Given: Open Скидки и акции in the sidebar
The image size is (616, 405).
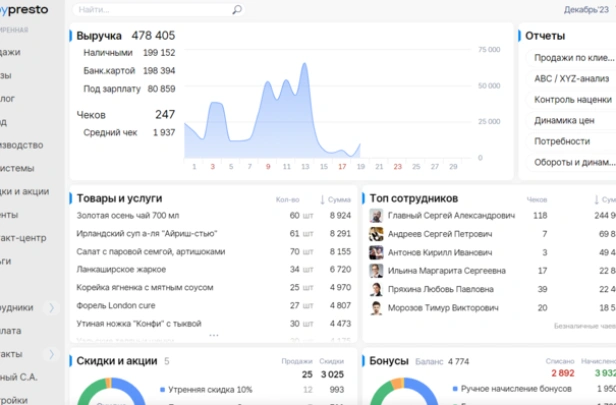Looking at the screenshot, I should coord(25,191).
